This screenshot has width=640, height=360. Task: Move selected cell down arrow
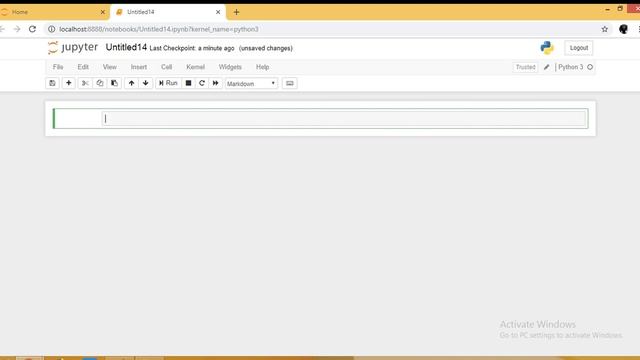click(146, 83)
